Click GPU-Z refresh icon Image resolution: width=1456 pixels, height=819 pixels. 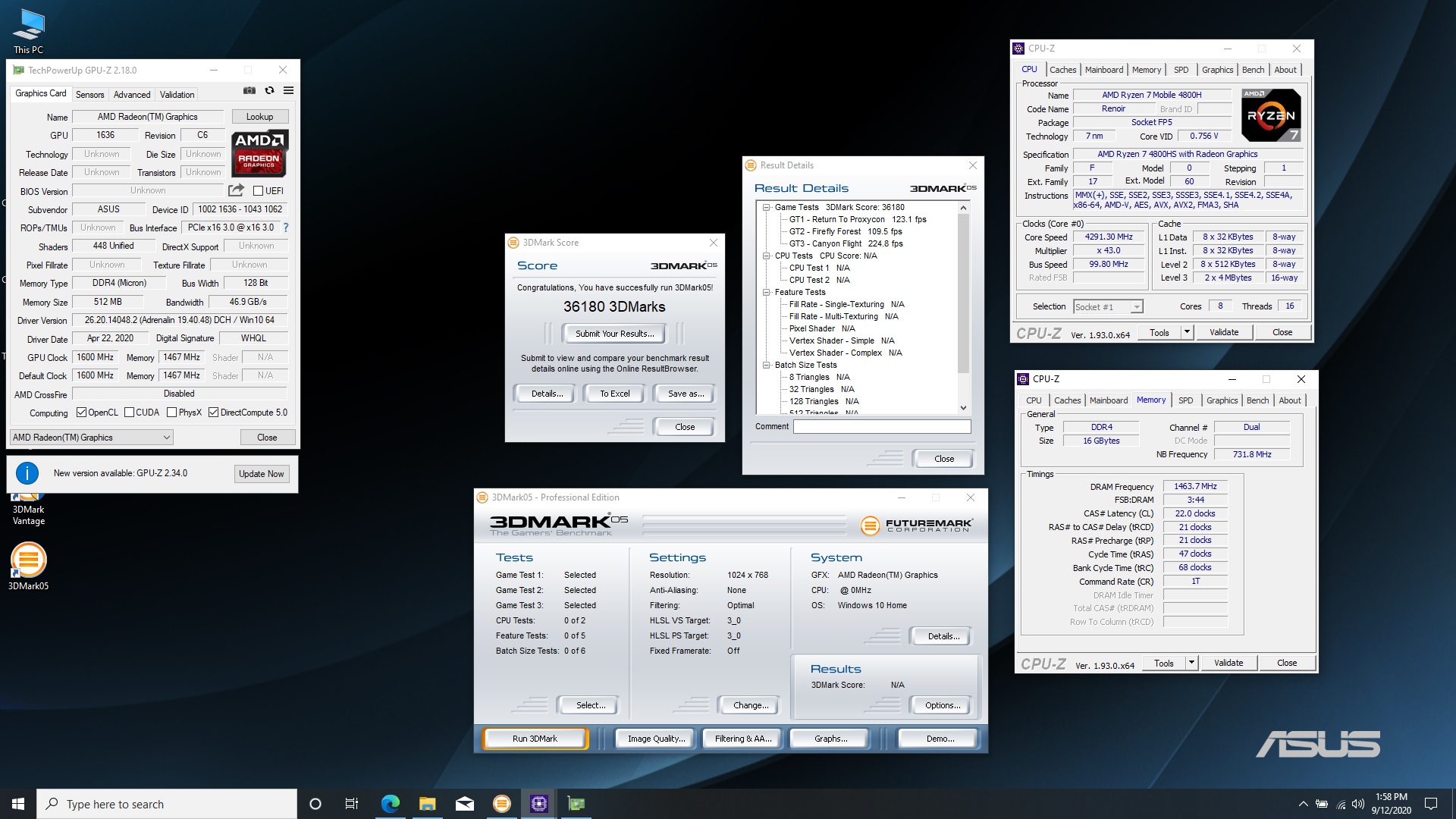[269, 90]
